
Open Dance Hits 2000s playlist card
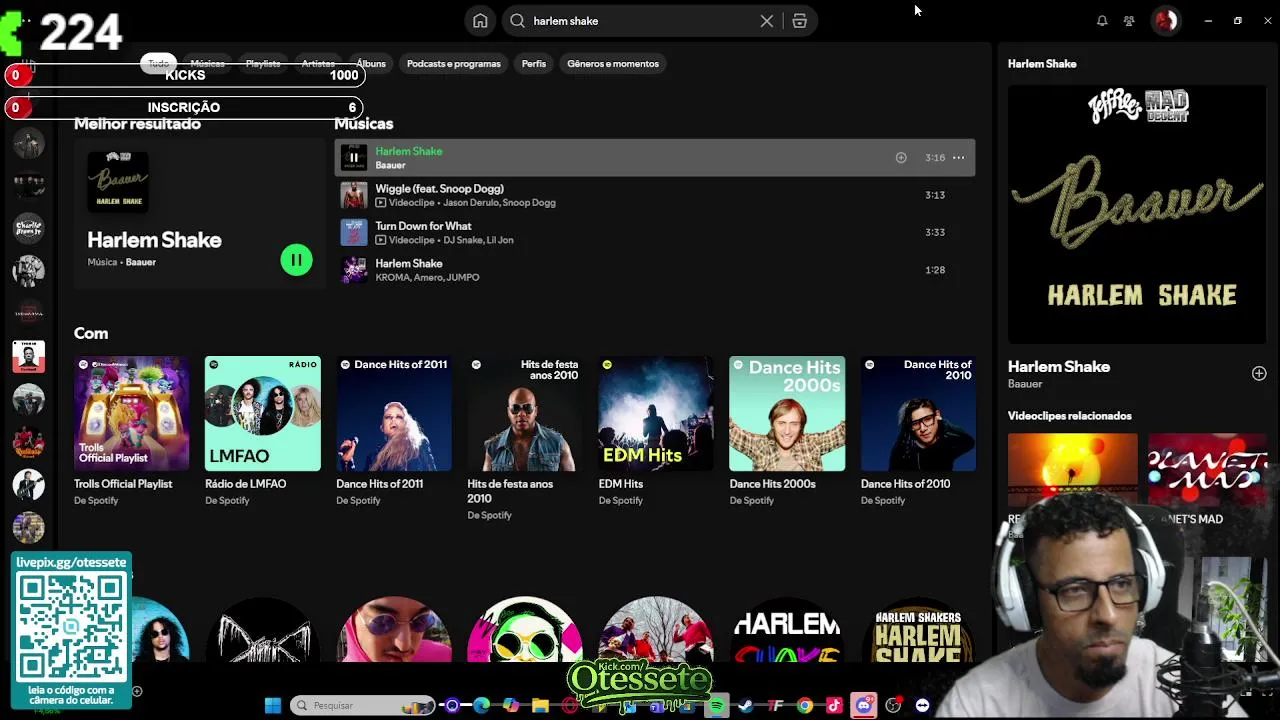(787, 431)
